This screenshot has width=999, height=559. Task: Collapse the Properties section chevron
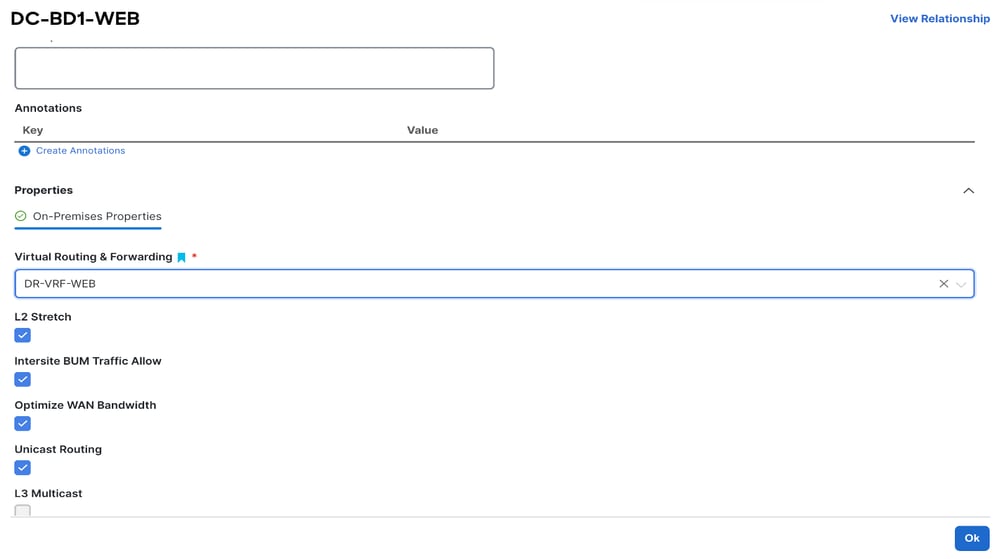tap(968, 191)
